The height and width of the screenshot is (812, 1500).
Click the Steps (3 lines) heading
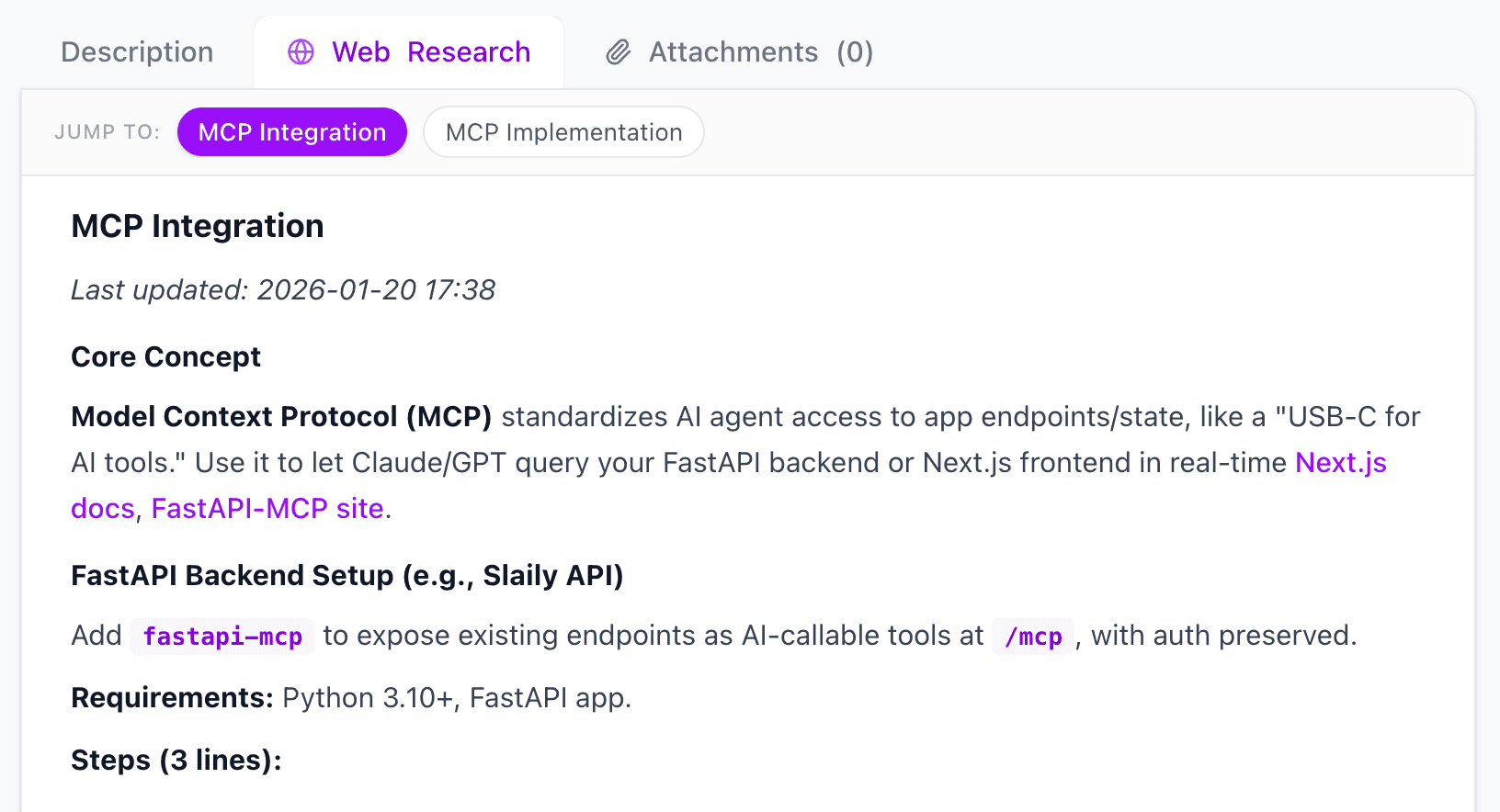click(x=176, y=761)
